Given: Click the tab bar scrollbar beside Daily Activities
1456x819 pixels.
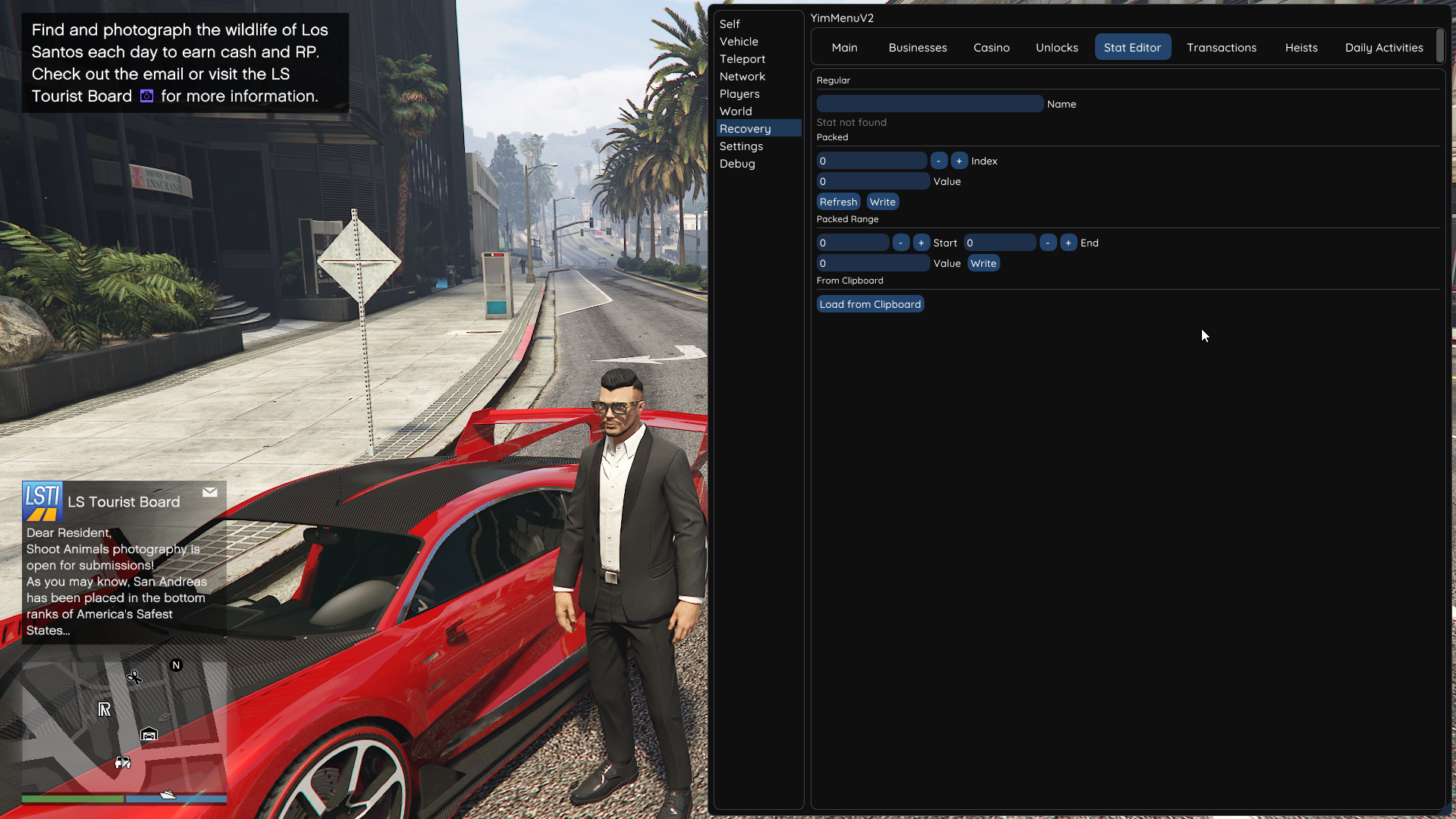Looking at the screenshot, I should (x=1439, y=46).
